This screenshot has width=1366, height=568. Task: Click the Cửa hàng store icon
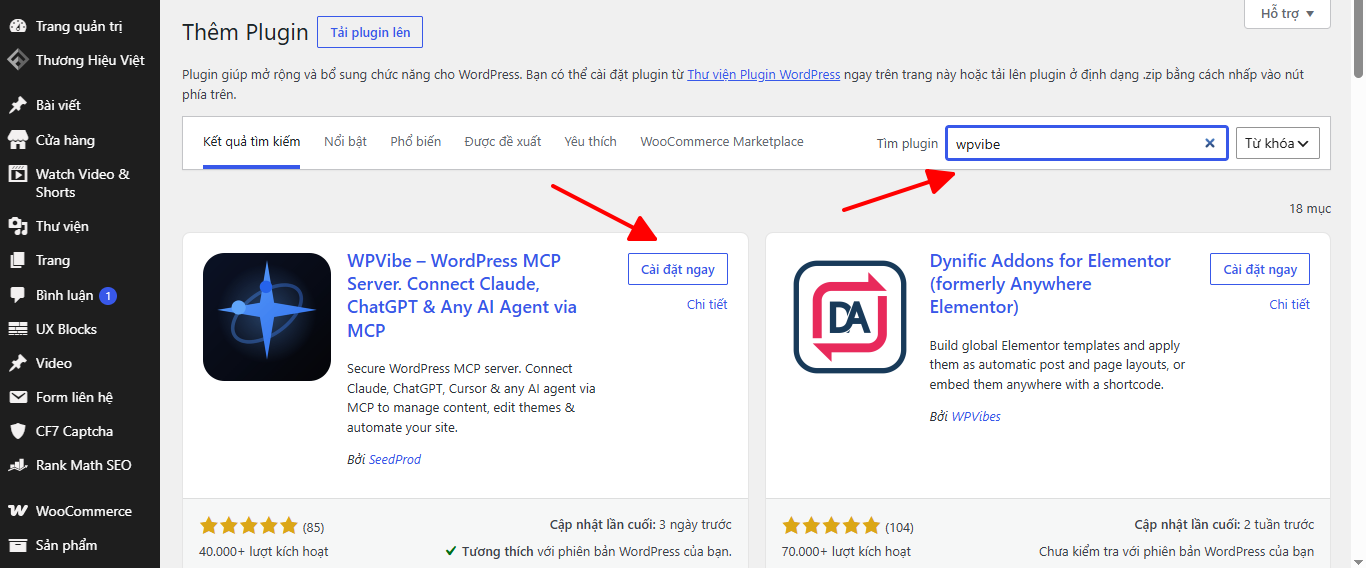[x=17, y=140]
